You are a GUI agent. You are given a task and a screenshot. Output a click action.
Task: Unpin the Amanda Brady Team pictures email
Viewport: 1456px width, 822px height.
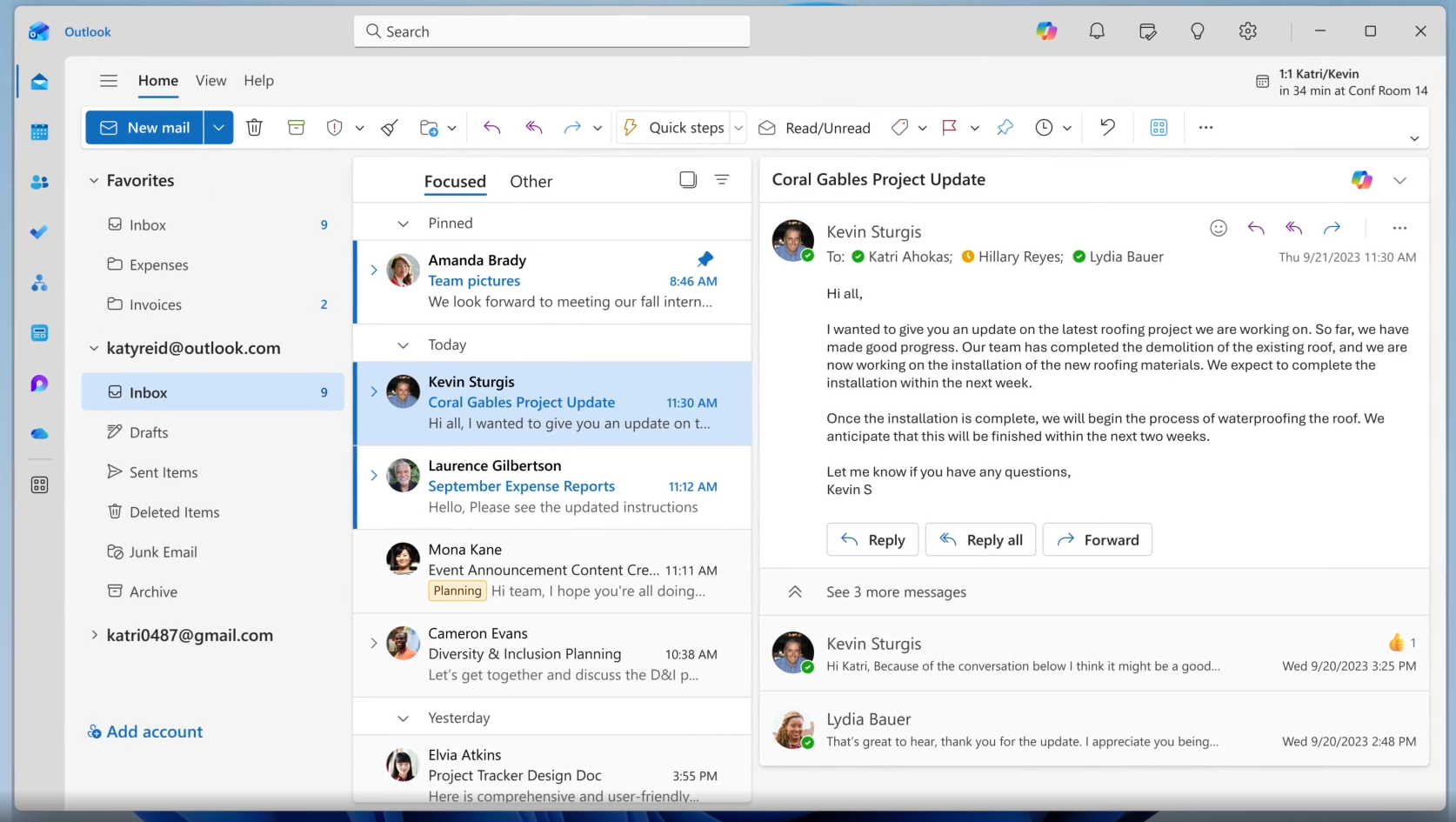coord(705,259)
